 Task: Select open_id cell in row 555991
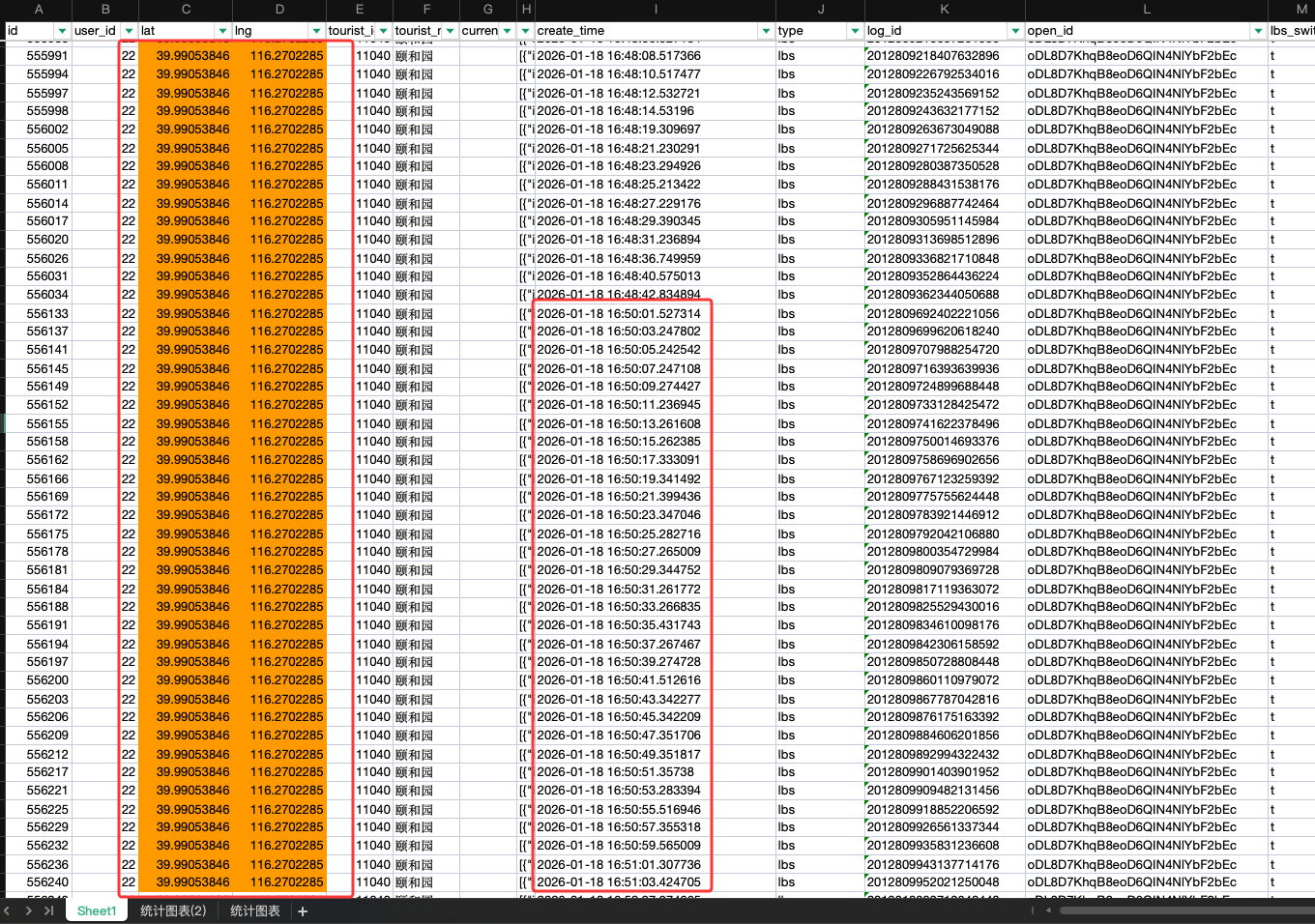[x=1147, y=56]
